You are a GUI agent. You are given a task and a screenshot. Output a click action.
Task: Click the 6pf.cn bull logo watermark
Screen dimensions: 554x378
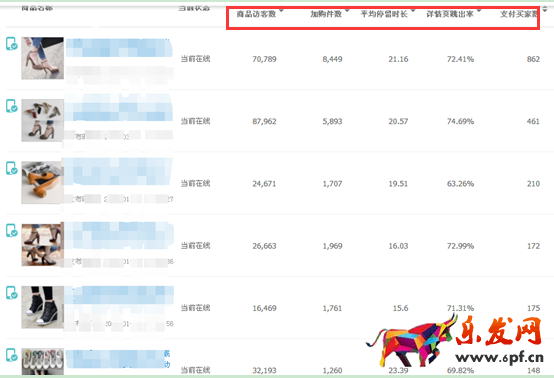tap(454, 341)
